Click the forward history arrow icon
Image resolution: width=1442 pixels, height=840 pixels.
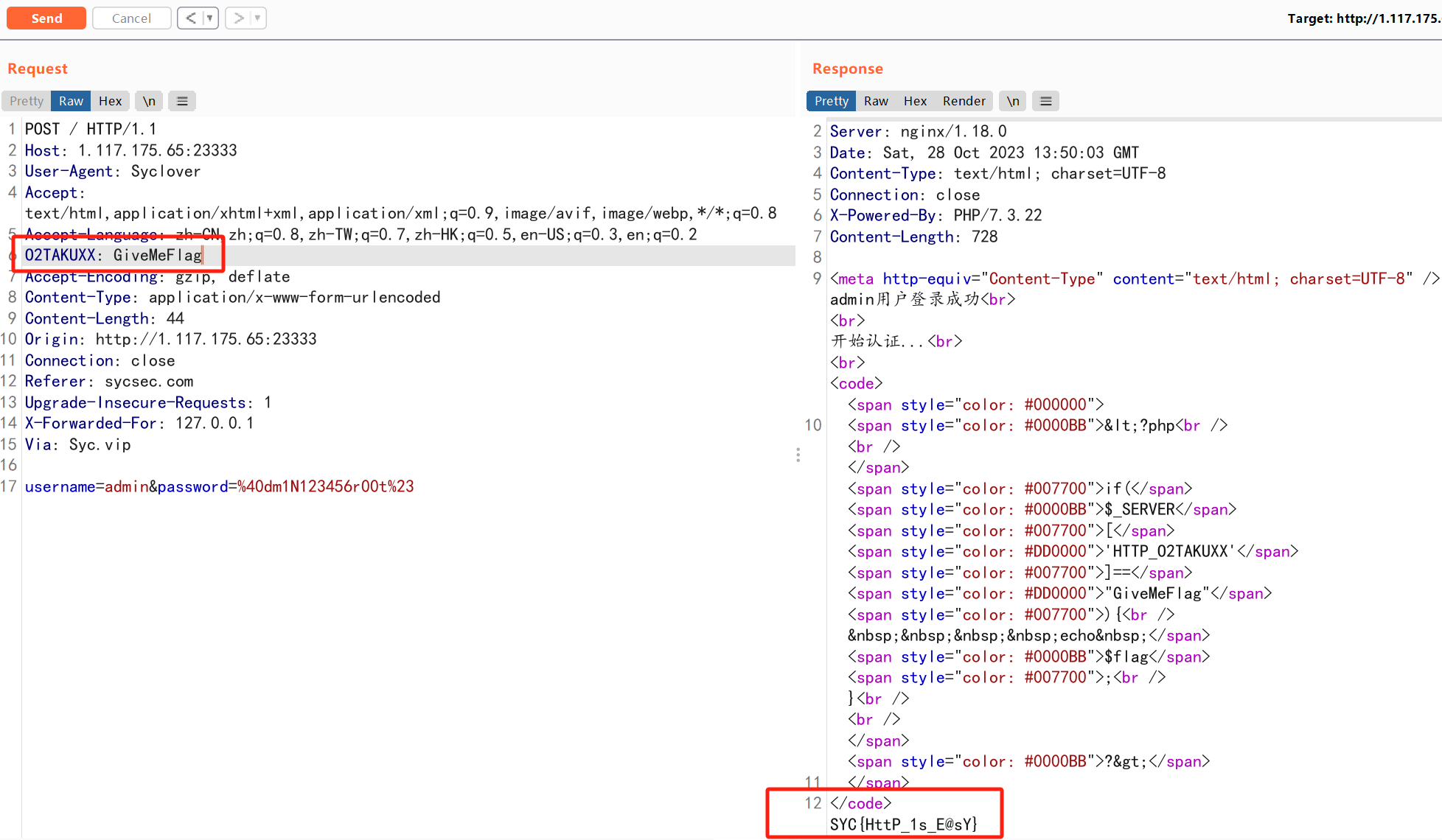point(238,18)
